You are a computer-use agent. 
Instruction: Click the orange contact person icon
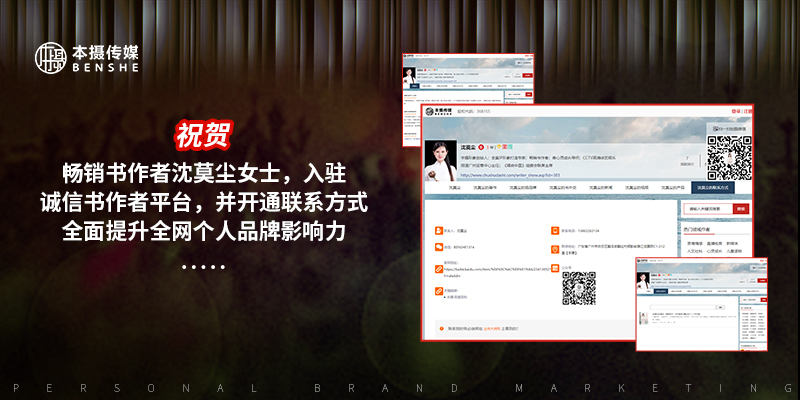(x=439, y=228)
